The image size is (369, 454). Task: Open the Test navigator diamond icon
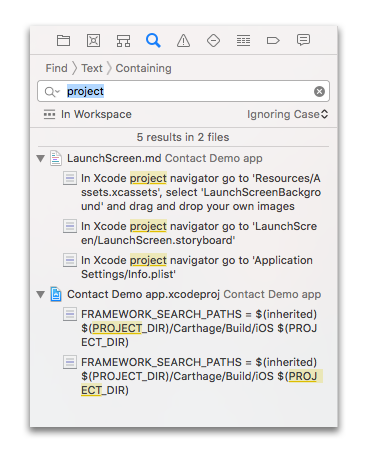click(213, 41)
